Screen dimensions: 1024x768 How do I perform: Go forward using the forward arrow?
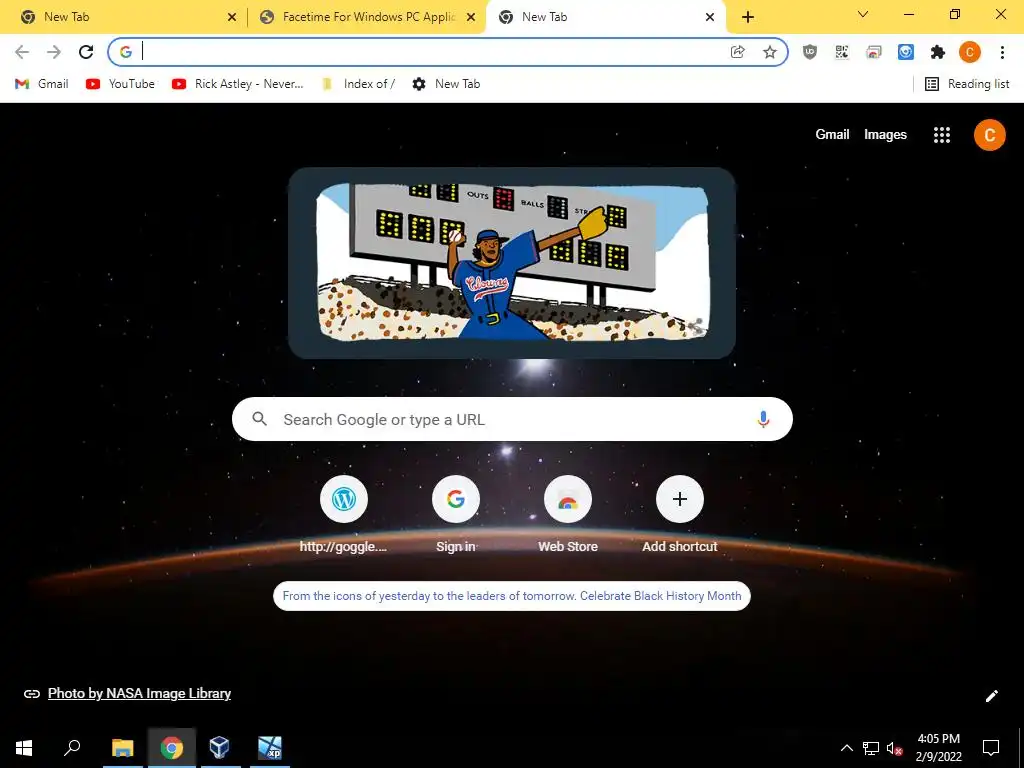[54, 52]
